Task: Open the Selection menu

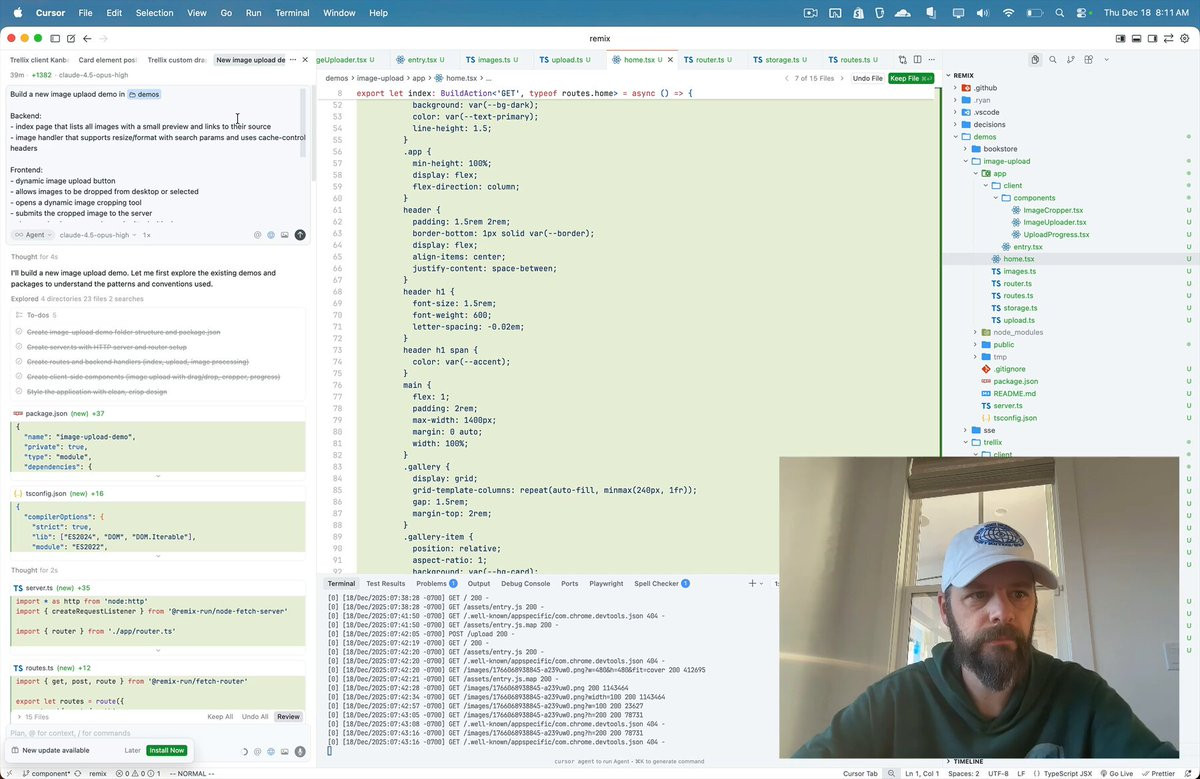Action: click(154, 13)
